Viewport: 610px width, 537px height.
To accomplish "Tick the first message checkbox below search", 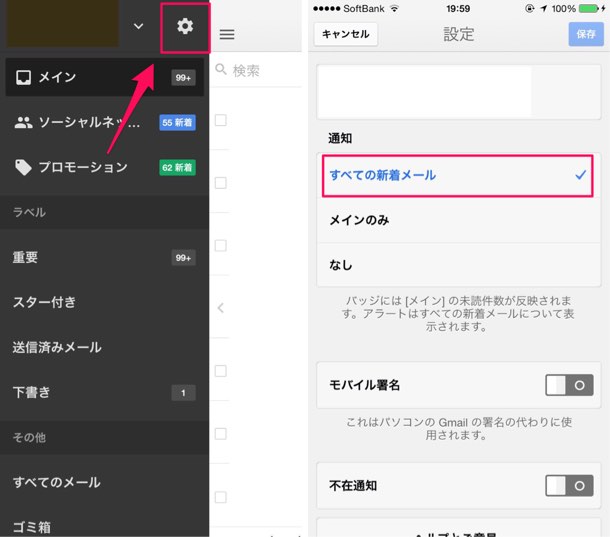I will (x=221, y=120).
